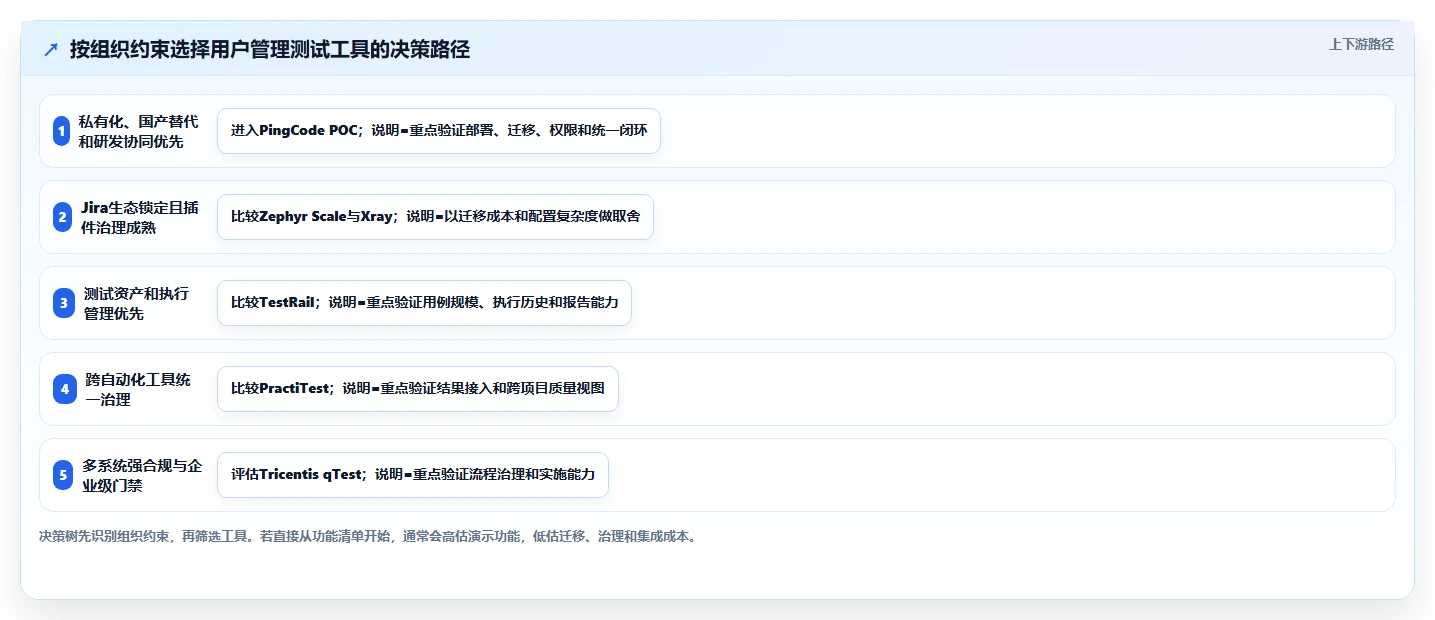Click the 测试资产和执行管理优先 condition text

[x=136, y=303]
